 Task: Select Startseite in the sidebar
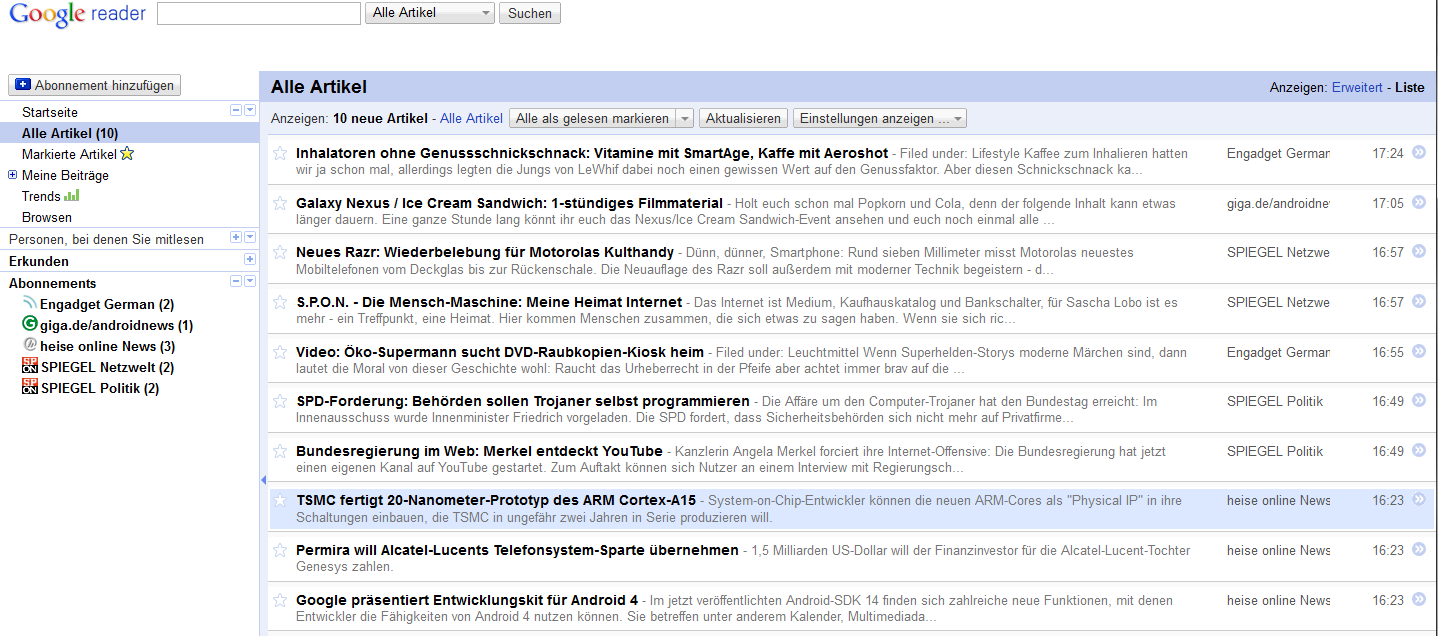50,112
